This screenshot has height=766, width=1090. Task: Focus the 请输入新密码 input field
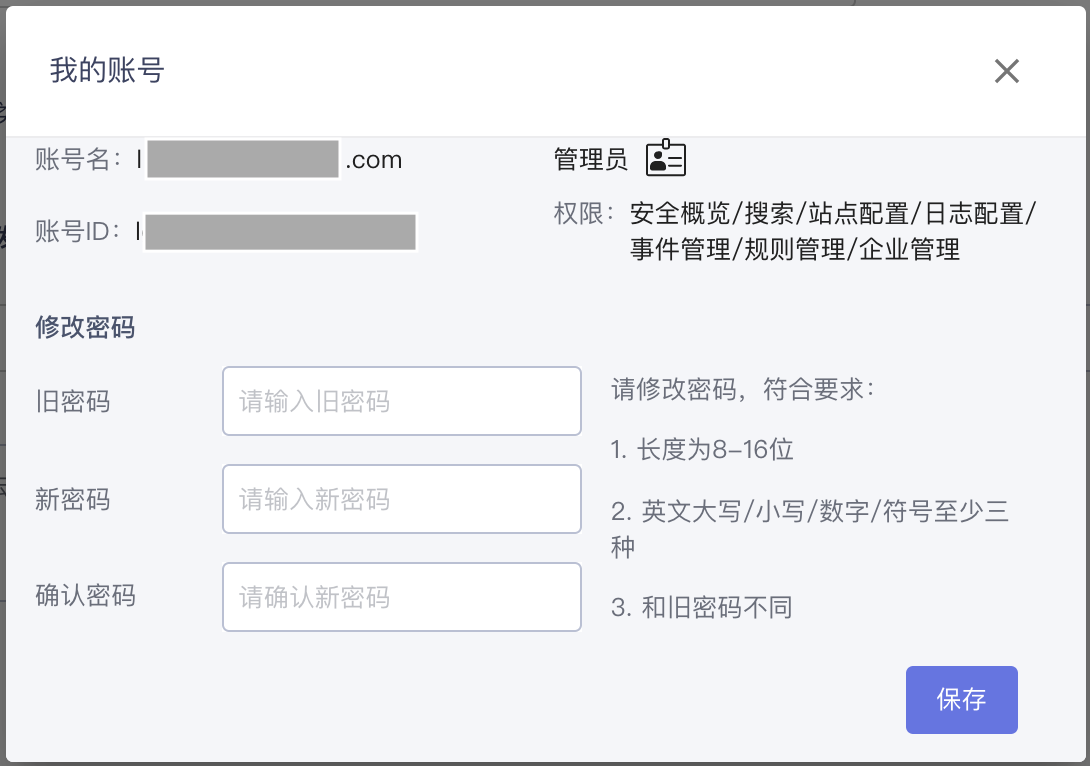[x=402, y=499]
